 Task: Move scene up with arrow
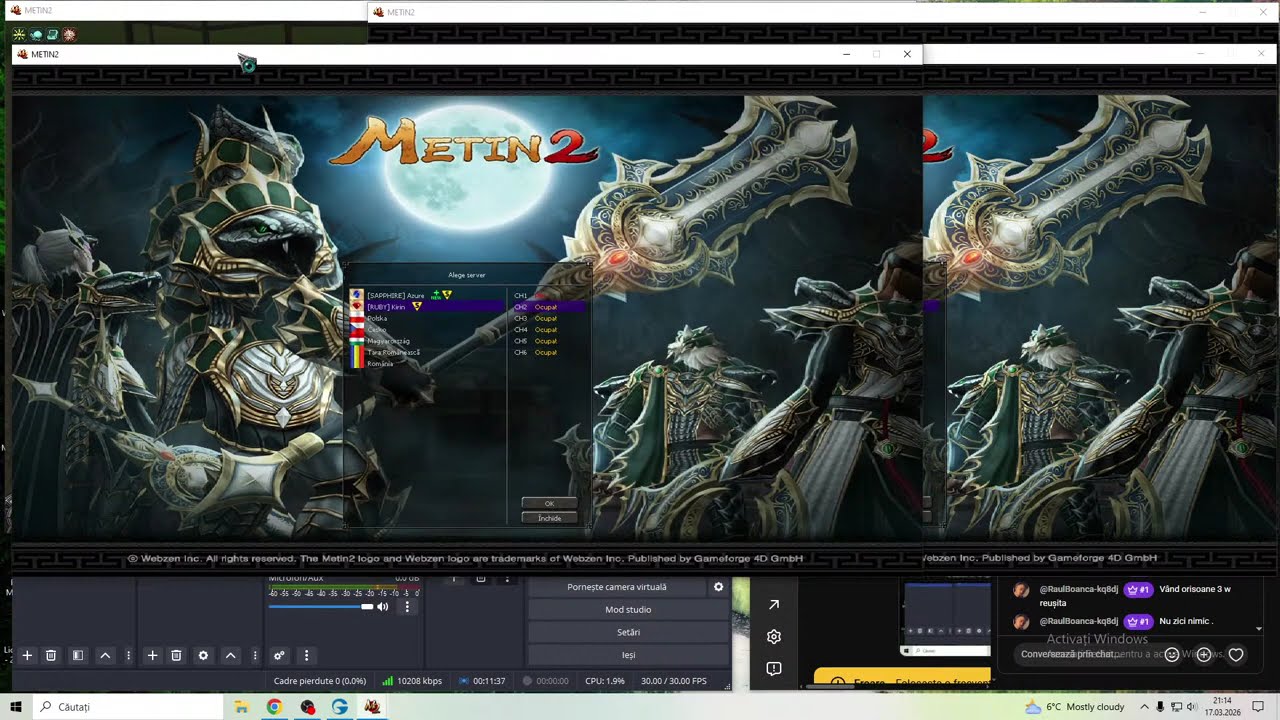105,656
